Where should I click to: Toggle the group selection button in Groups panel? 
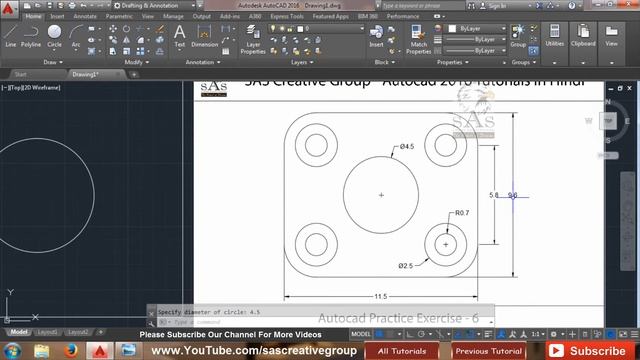533,51
